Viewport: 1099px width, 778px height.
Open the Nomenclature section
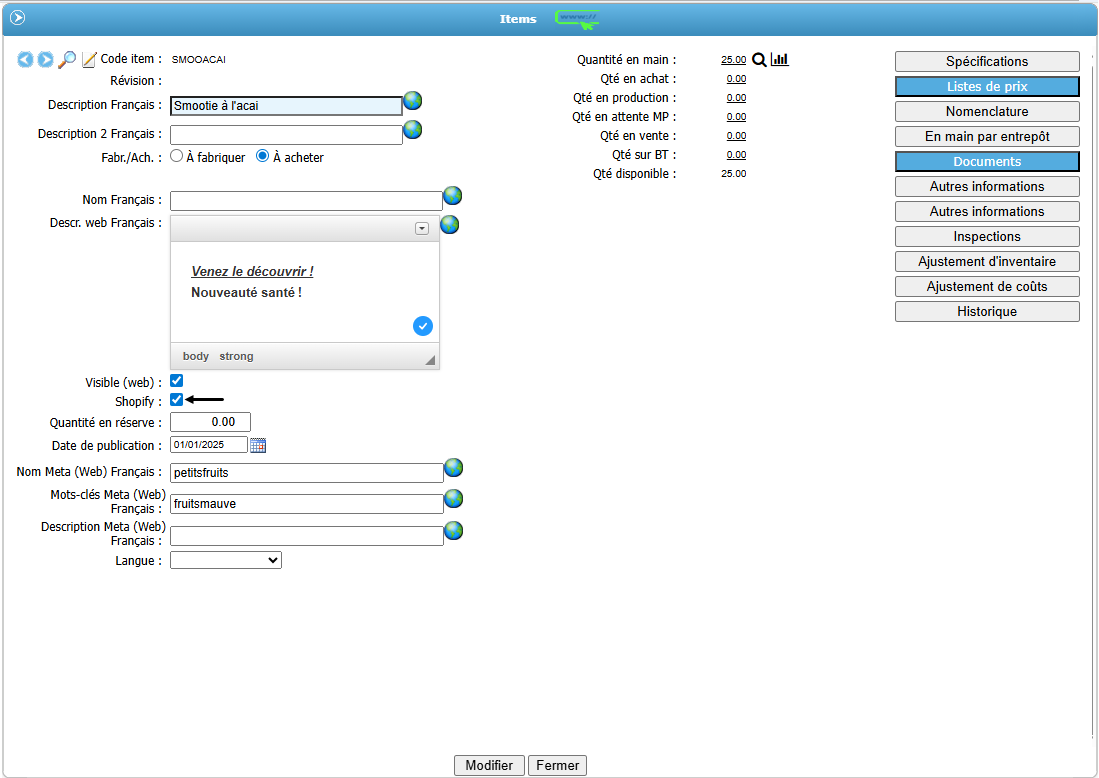(987, 112)
